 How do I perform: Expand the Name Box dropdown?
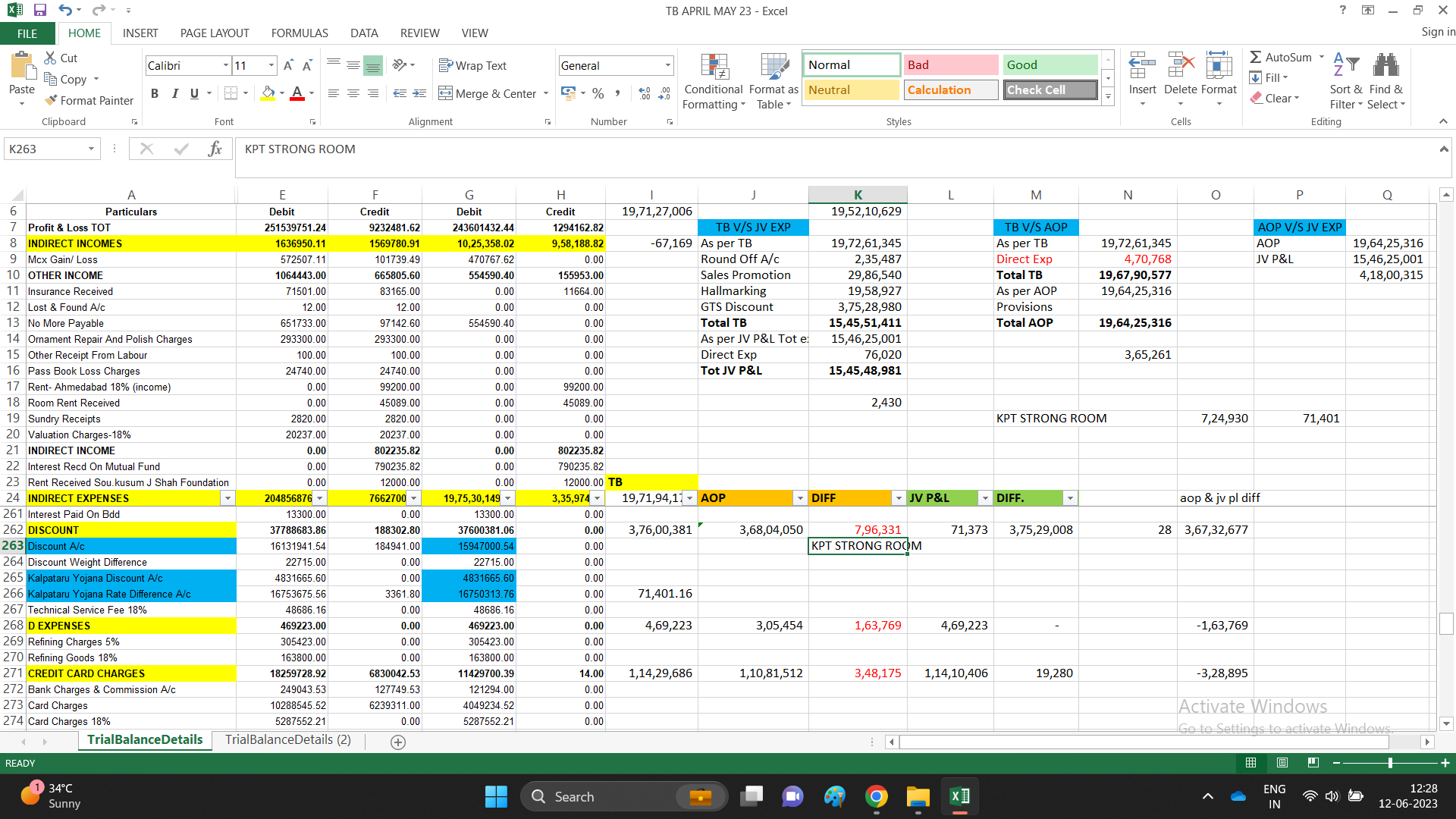coord(91,149)
